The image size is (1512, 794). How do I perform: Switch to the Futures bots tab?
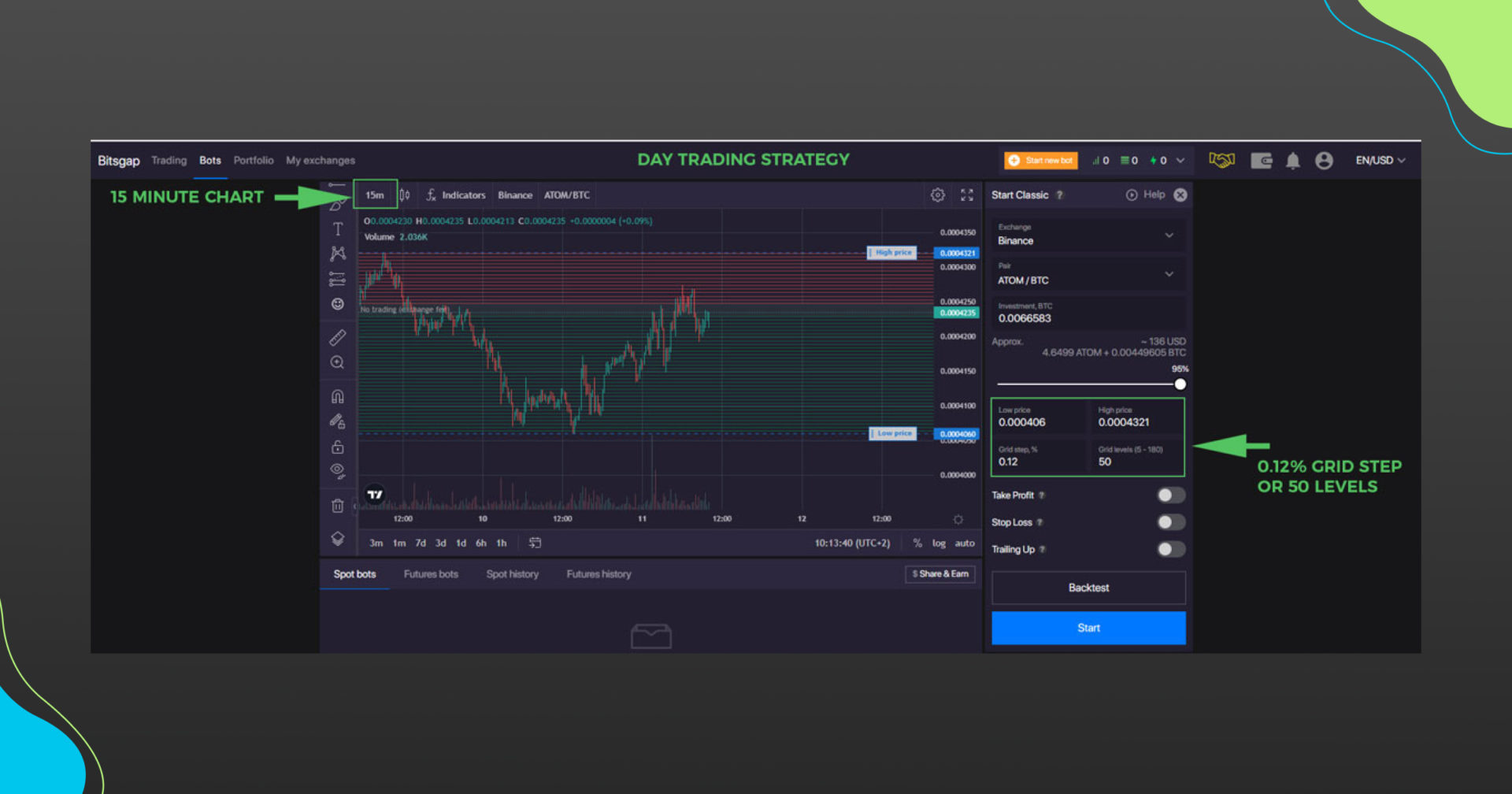coord(431,573)
